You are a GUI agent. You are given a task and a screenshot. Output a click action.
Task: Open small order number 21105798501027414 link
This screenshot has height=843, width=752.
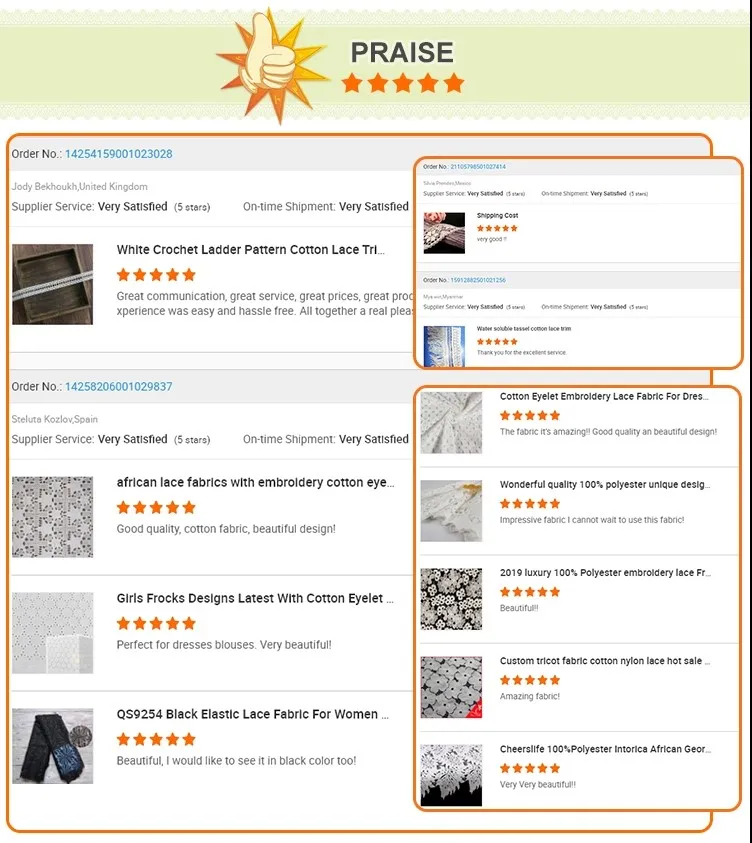pyautogui.click(x=478, y=167)
